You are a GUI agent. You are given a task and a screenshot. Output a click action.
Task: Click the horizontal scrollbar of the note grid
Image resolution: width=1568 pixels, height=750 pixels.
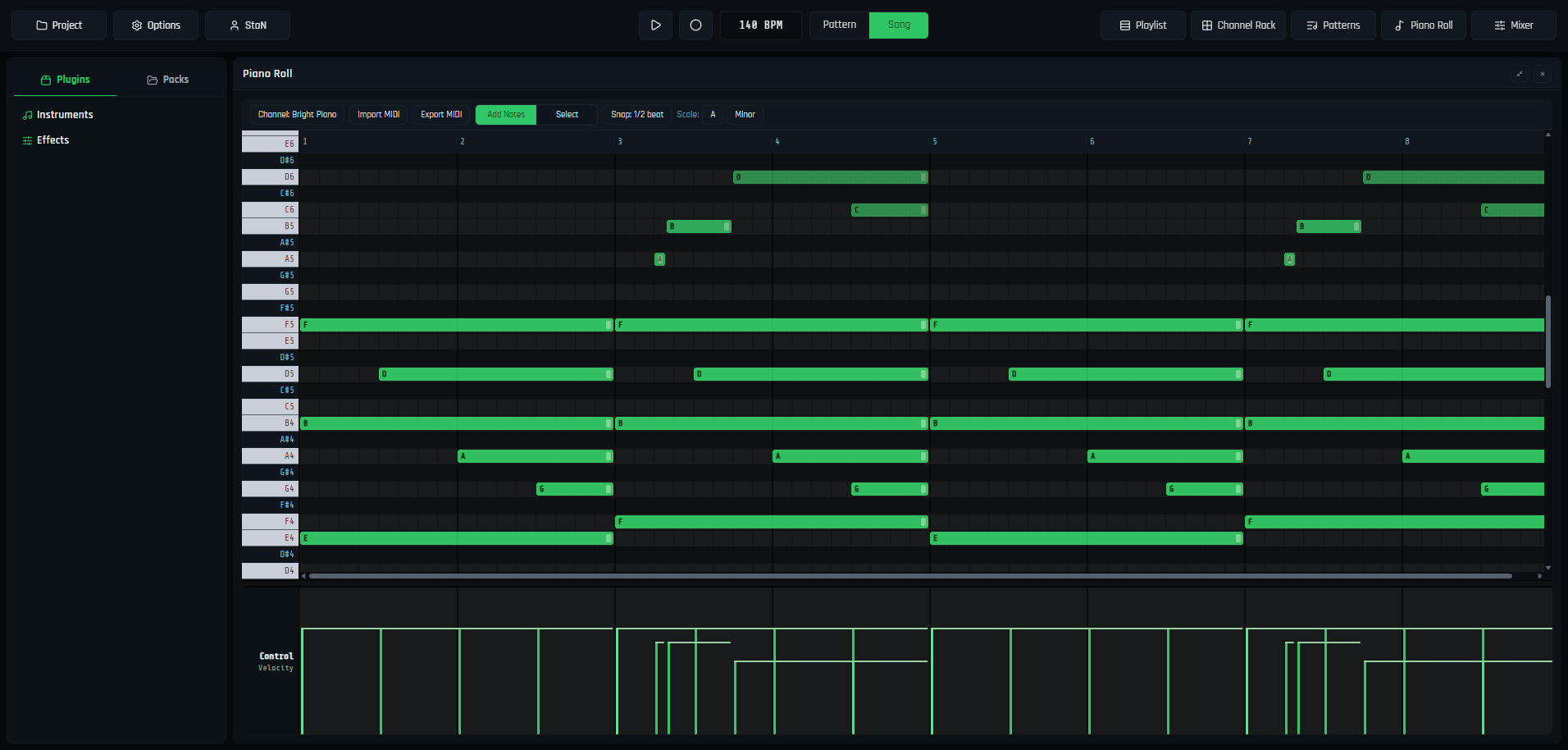910,576
